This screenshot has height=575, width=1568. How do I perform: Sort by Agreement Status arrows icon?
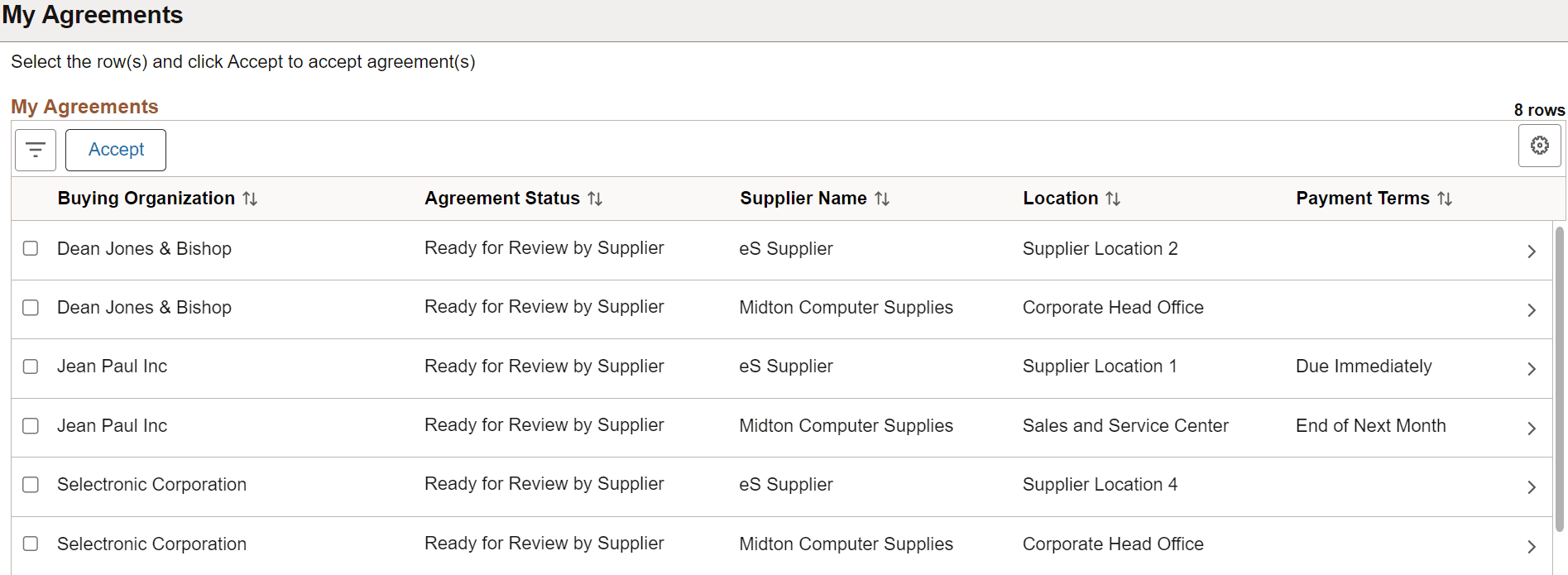tap(595, 199)
